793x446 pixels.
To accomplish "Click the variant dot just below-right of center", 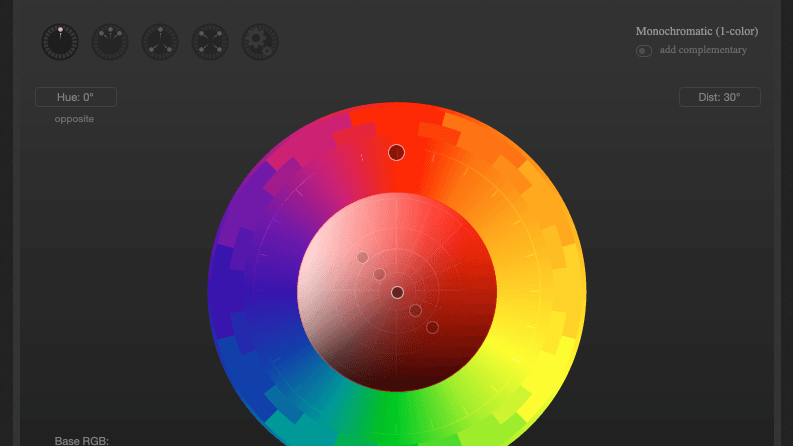I will click(x=415, y=310).
